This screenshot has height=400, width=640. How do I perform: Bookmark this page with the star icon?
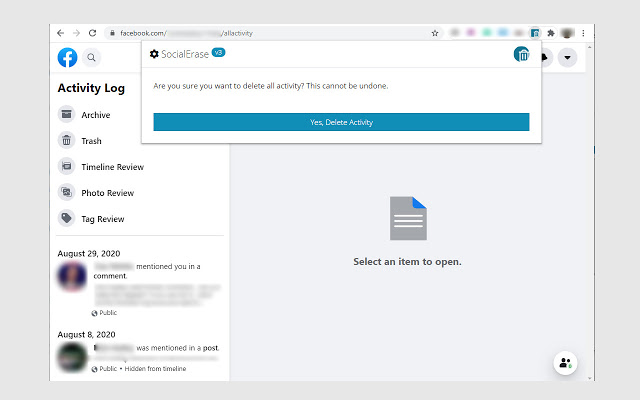(x=435, y=33)
